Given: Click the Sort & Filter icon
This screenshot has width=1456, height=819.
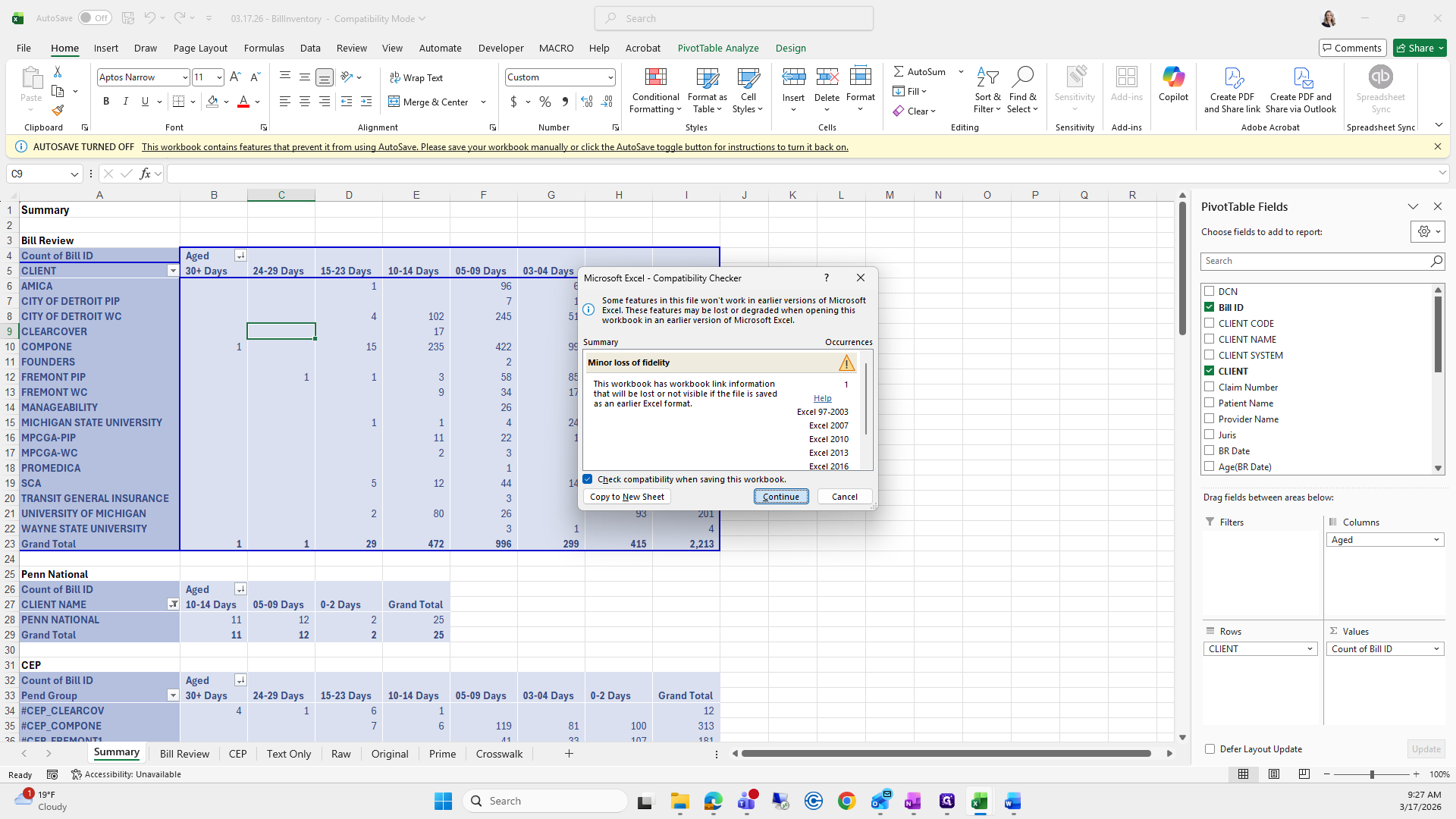Looking at the screenshot, I should tap(987, 77).
